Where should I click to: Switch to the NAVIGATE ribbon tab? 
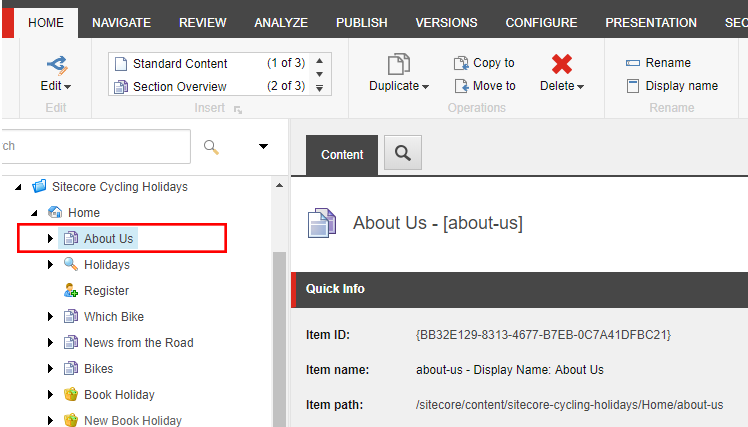[121, 23]
